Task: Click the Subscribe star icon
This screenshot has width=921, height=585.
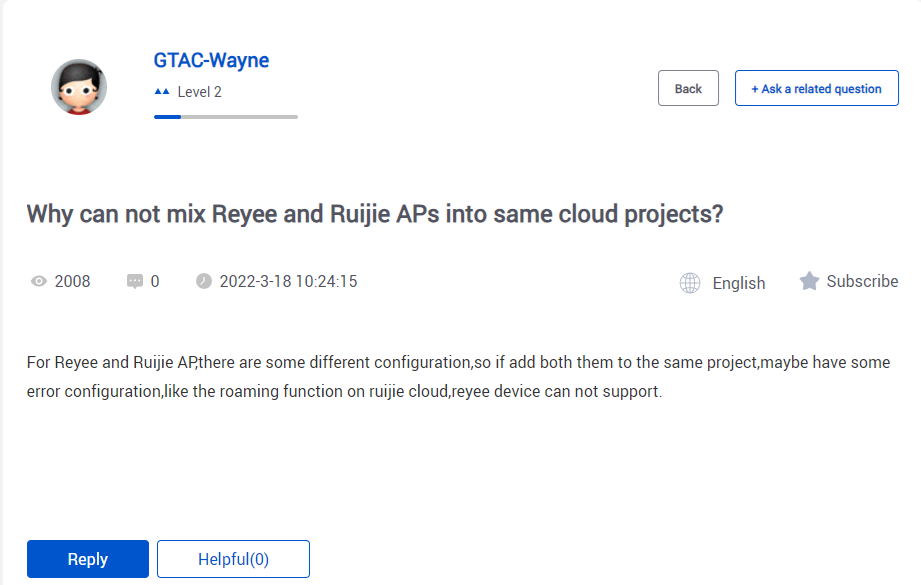Action: [809, 281]
